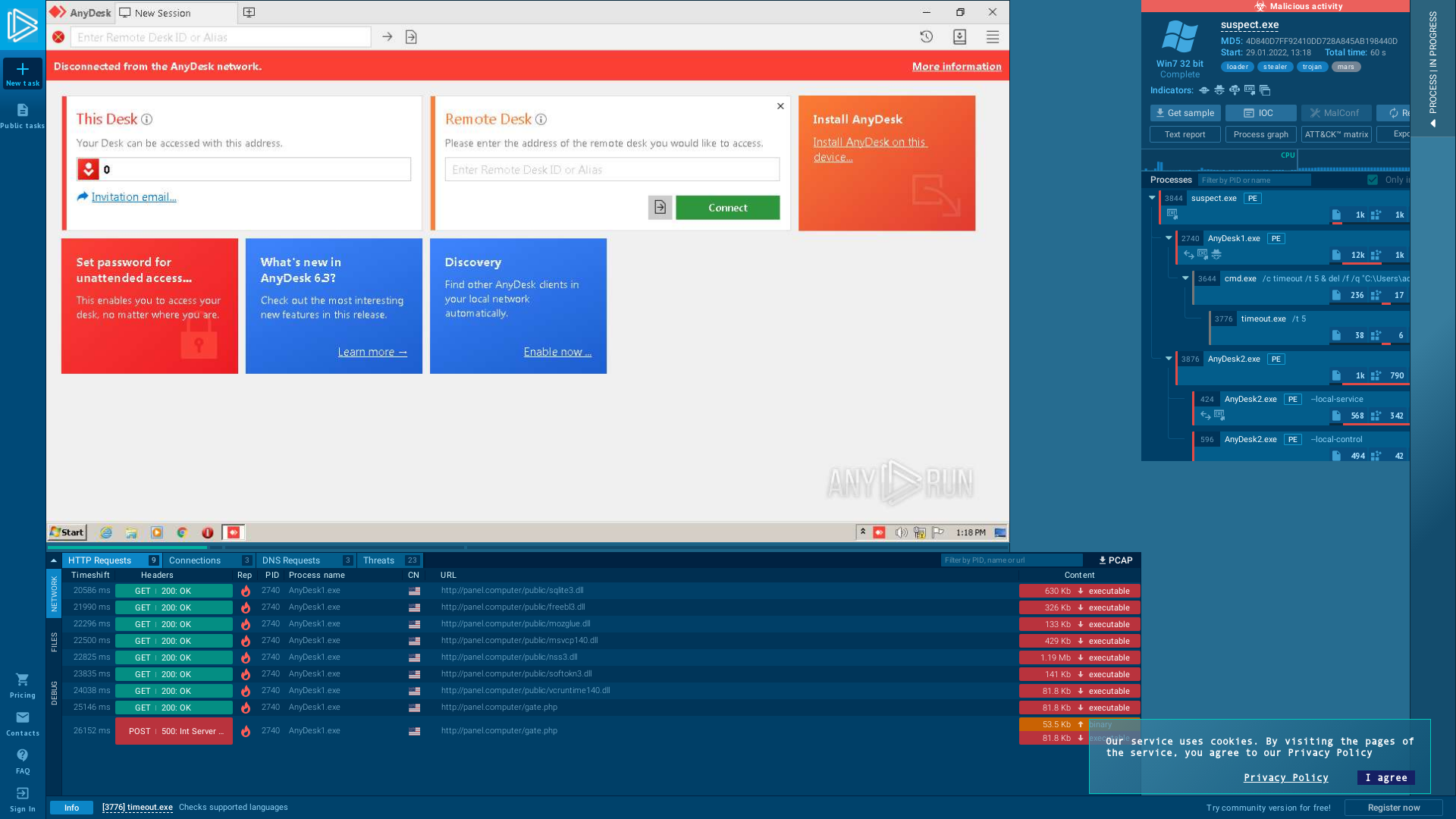Image resolution: width=1456 pixels, height=819 pixels.
Task: Click AnyDesk icon in VM taskbar
Action: (x=234, y=532)
